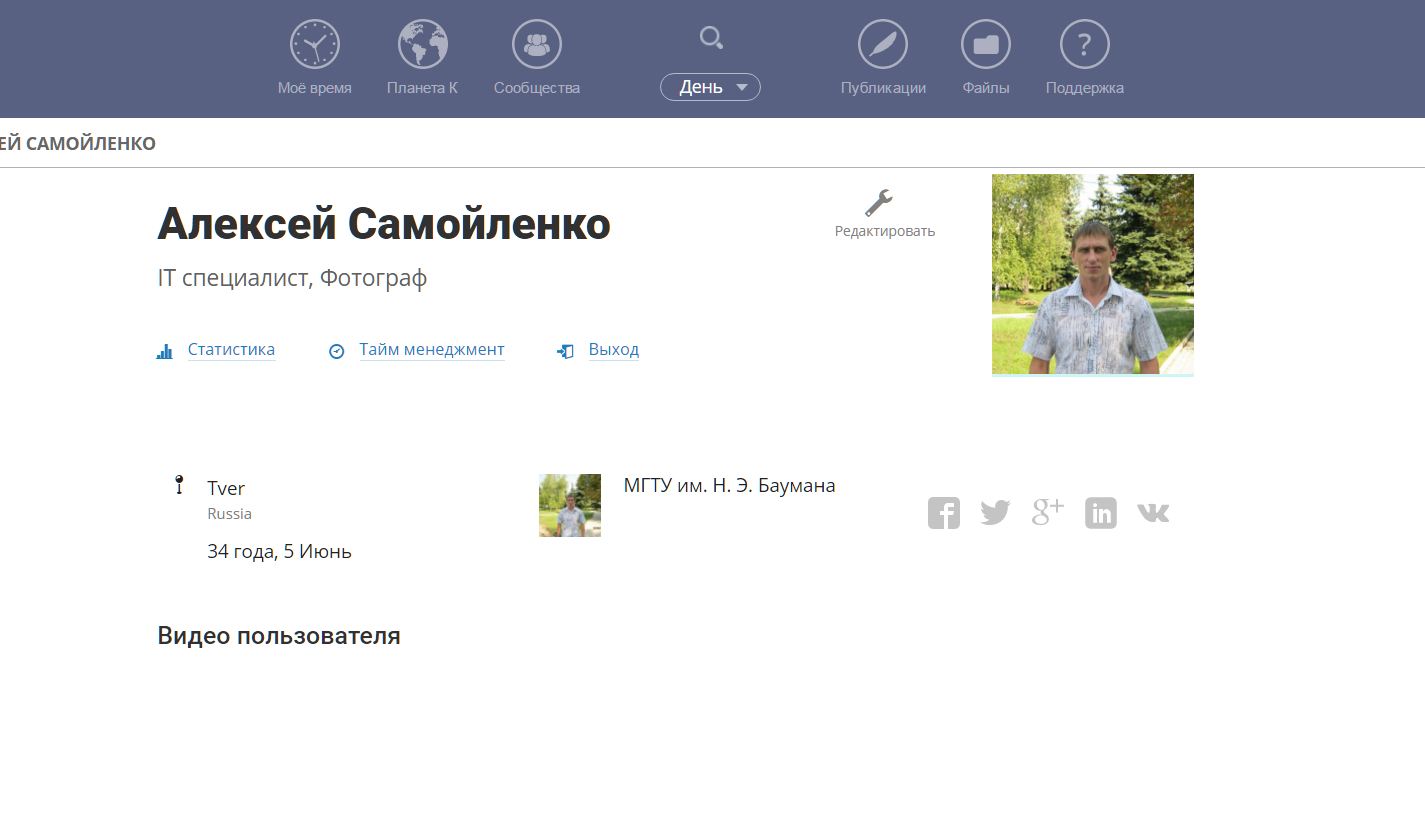
Task: Open the LinkedIn social icon
Action: pos(1101,513)
